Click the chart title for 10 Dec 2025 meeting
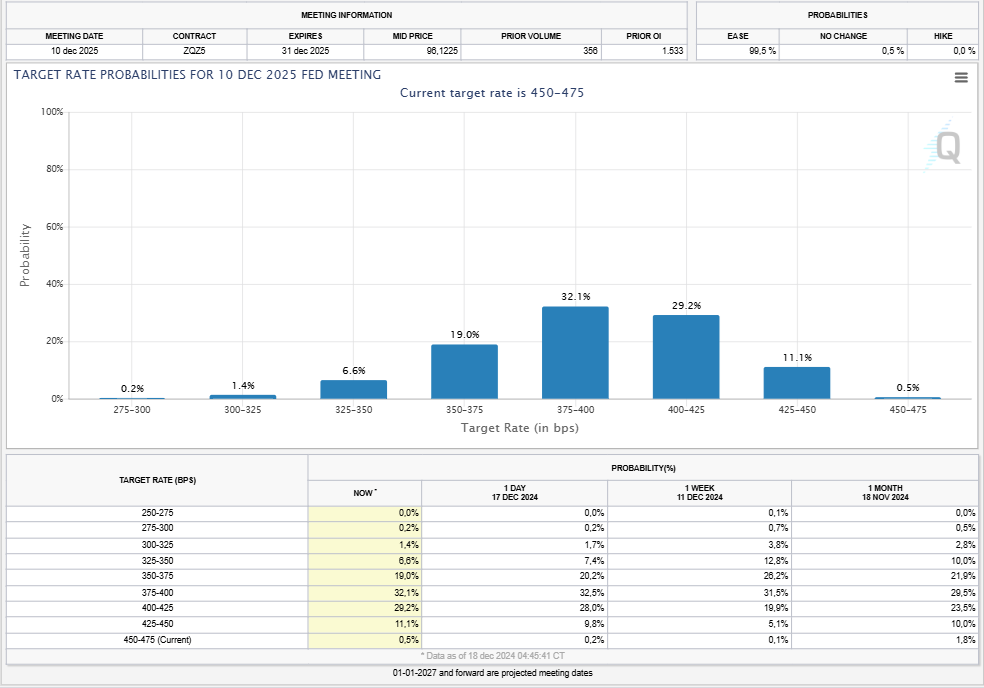This screenshot has width=984, height=688. (197, 75)
